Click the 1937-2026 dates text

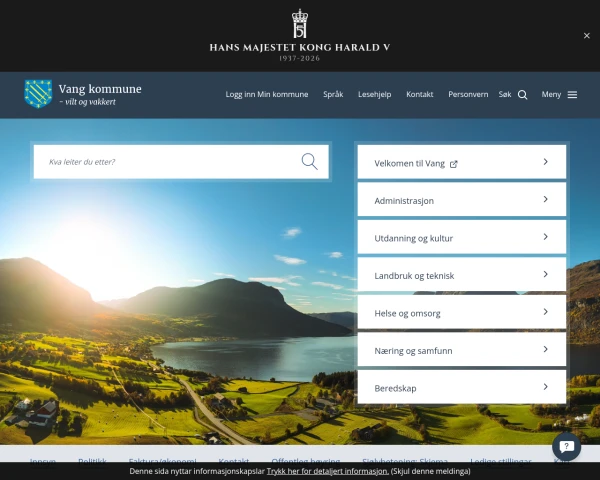coord(299,59)
